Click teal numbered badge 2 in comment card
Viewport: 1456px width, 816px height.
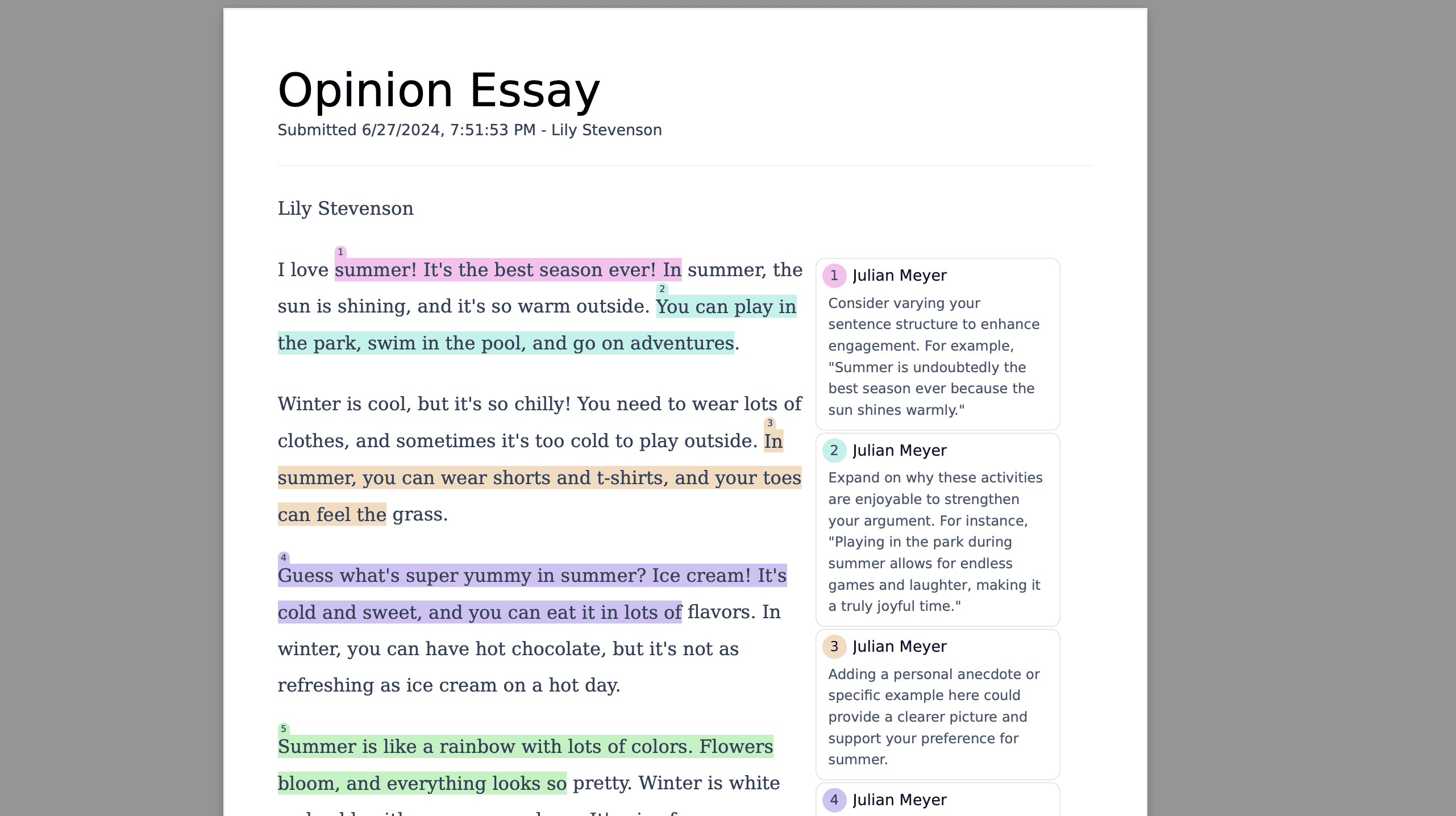tap(834, 451)
